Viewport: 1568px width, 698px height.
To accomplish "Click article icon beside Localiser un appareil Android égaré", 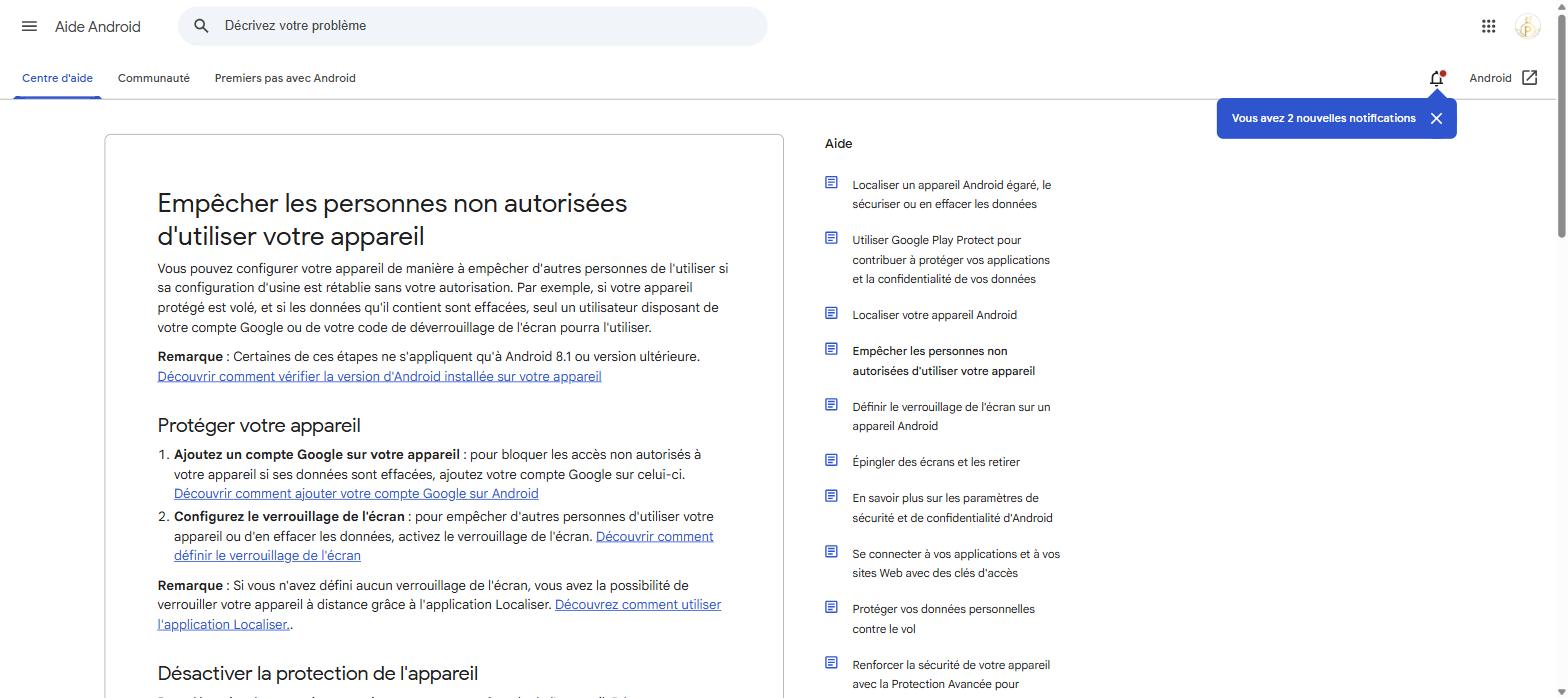I will tap(831, 182).
